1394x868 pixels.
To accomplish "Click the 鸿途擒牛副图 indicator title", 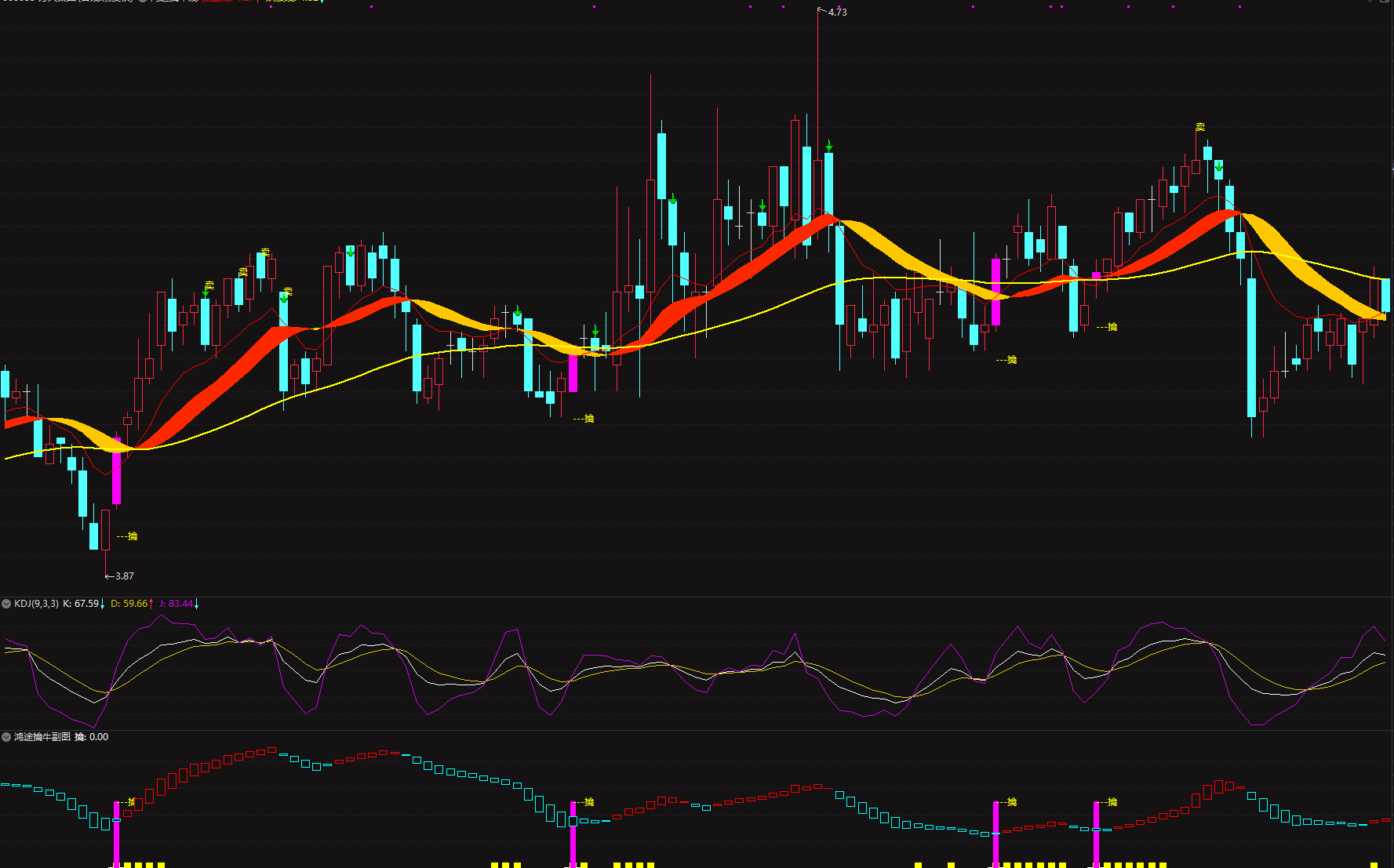I will tap(42, 737).
